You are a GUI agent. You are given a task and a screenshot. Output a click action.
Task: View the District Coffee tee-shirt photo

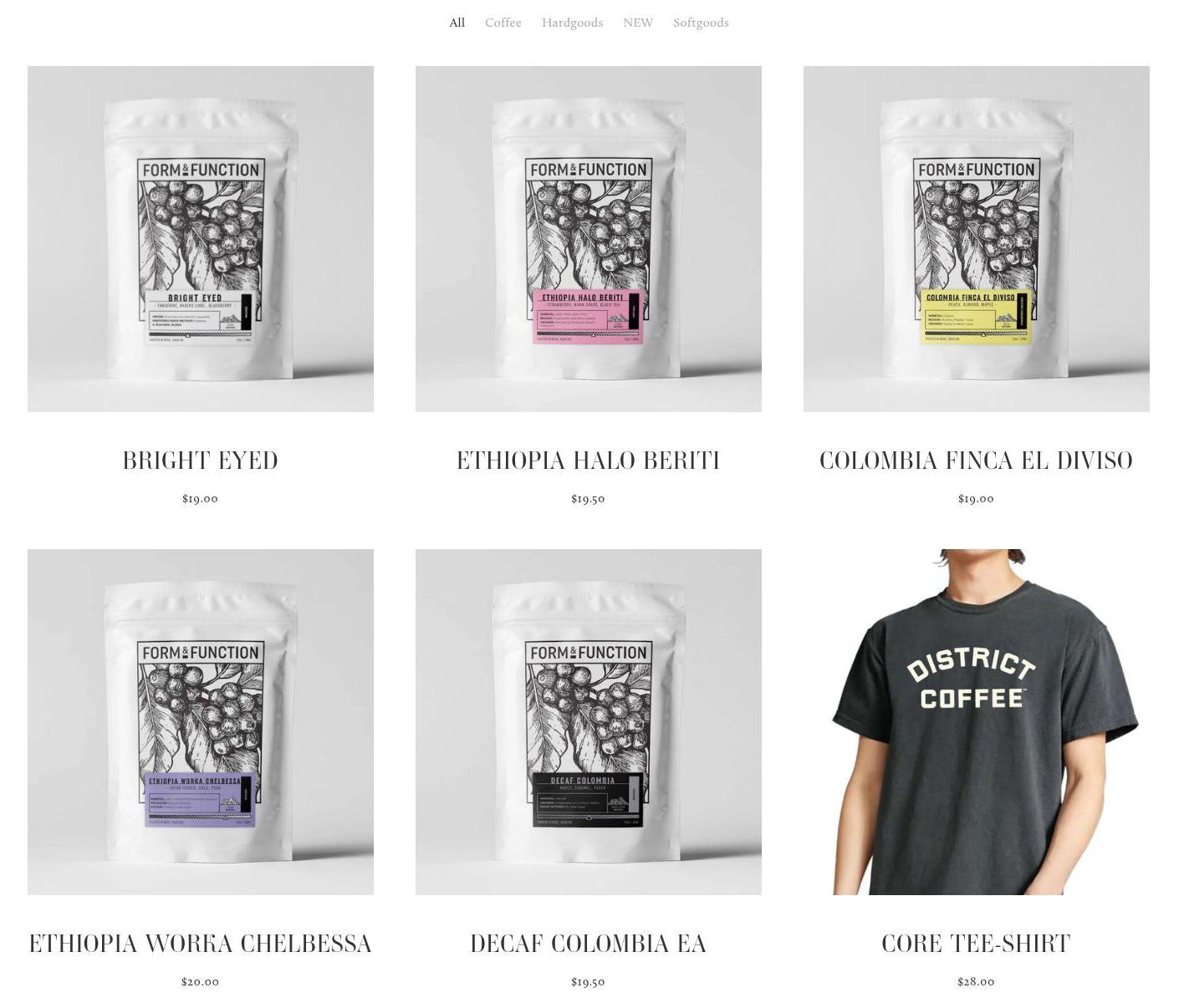[x=977, y=722]
